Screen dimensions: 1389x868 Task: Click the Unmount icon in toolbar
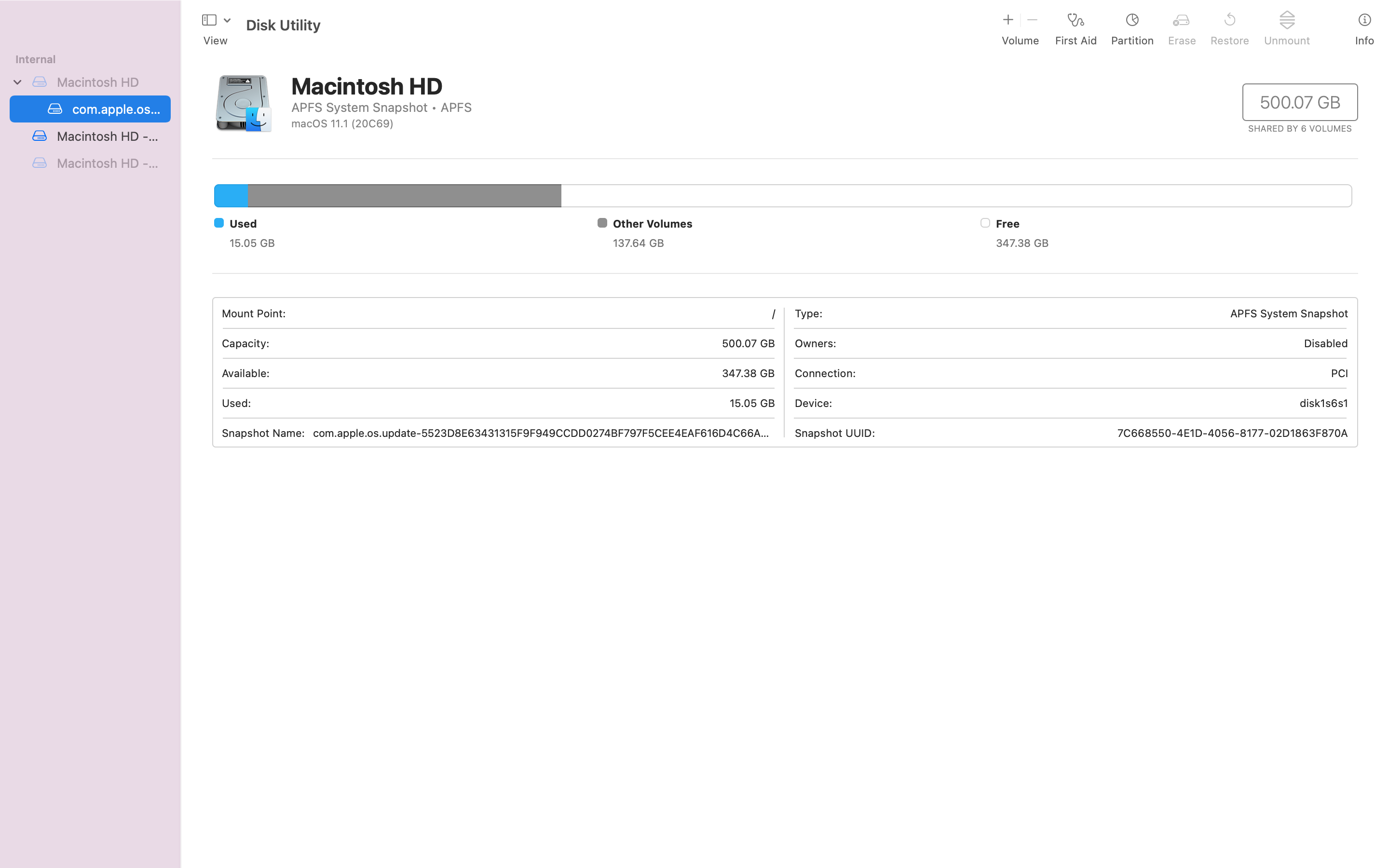click(x=1286, y=21)
